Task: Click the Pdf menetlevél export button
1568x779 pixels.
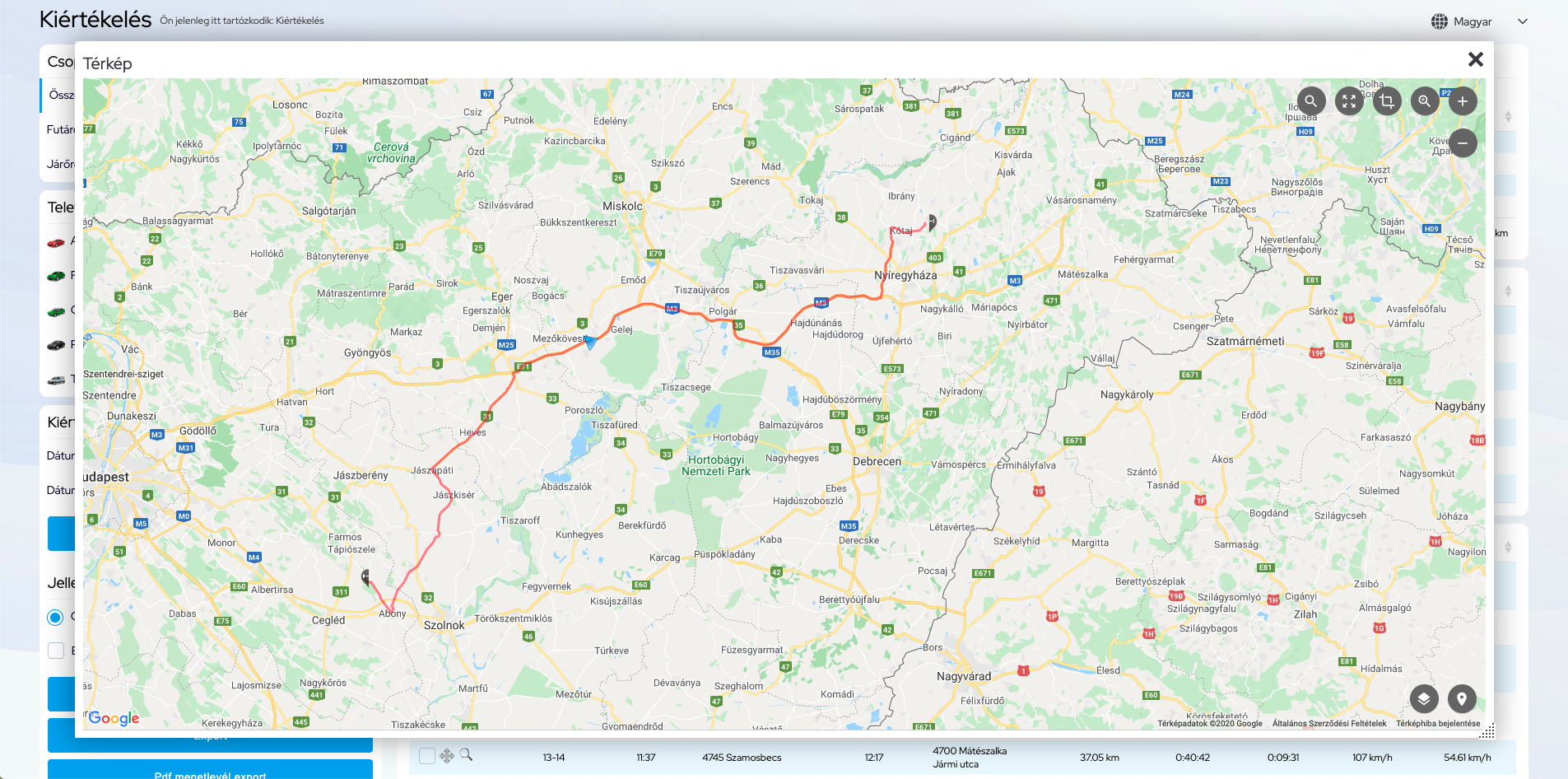Action: pyautogui.click(x=210, y=773)
